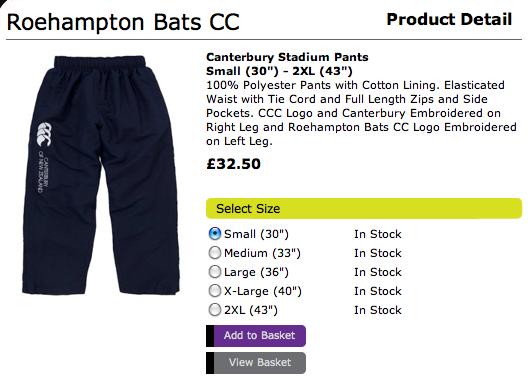Choose the 2XL (43") size radio button

pyautogui.click(x=214, y=310)
